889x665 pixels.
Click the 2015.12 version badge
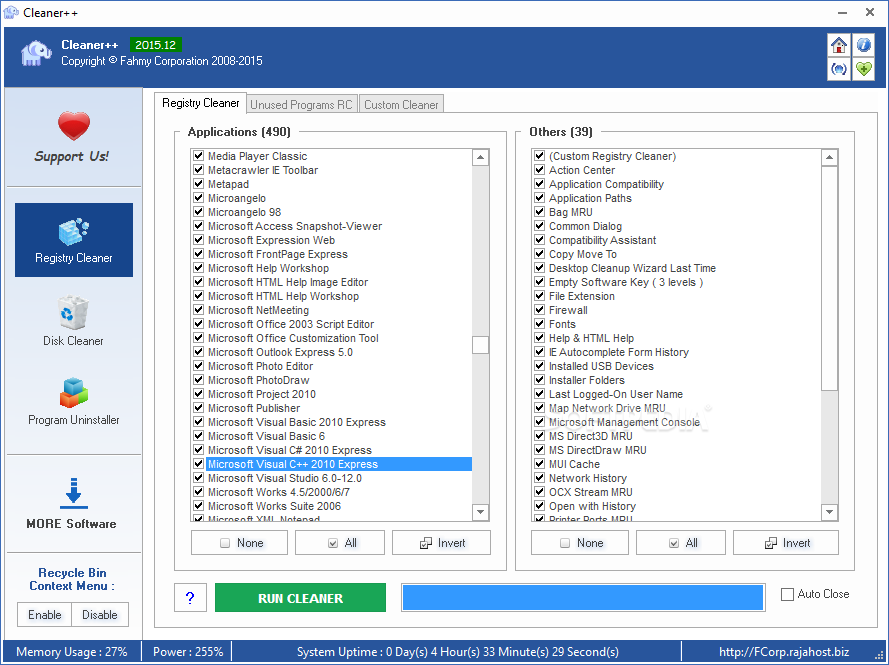coord(155,45)
